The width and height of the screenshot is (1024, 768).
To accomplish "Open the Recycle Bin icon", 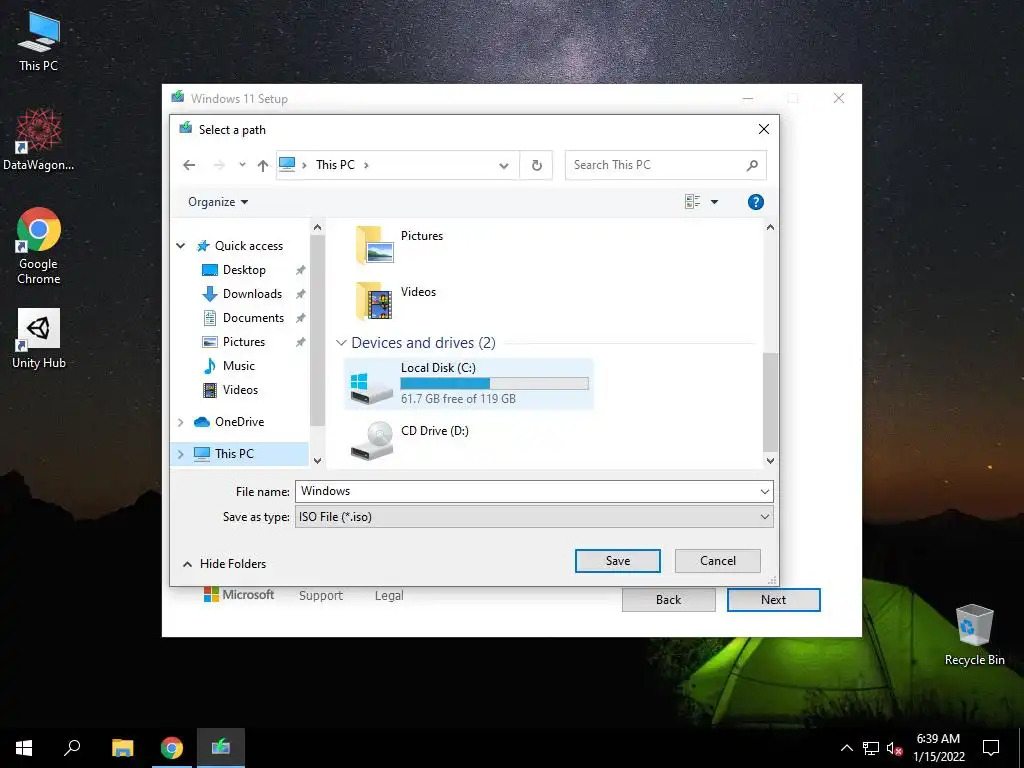I will tap(974, 635).
